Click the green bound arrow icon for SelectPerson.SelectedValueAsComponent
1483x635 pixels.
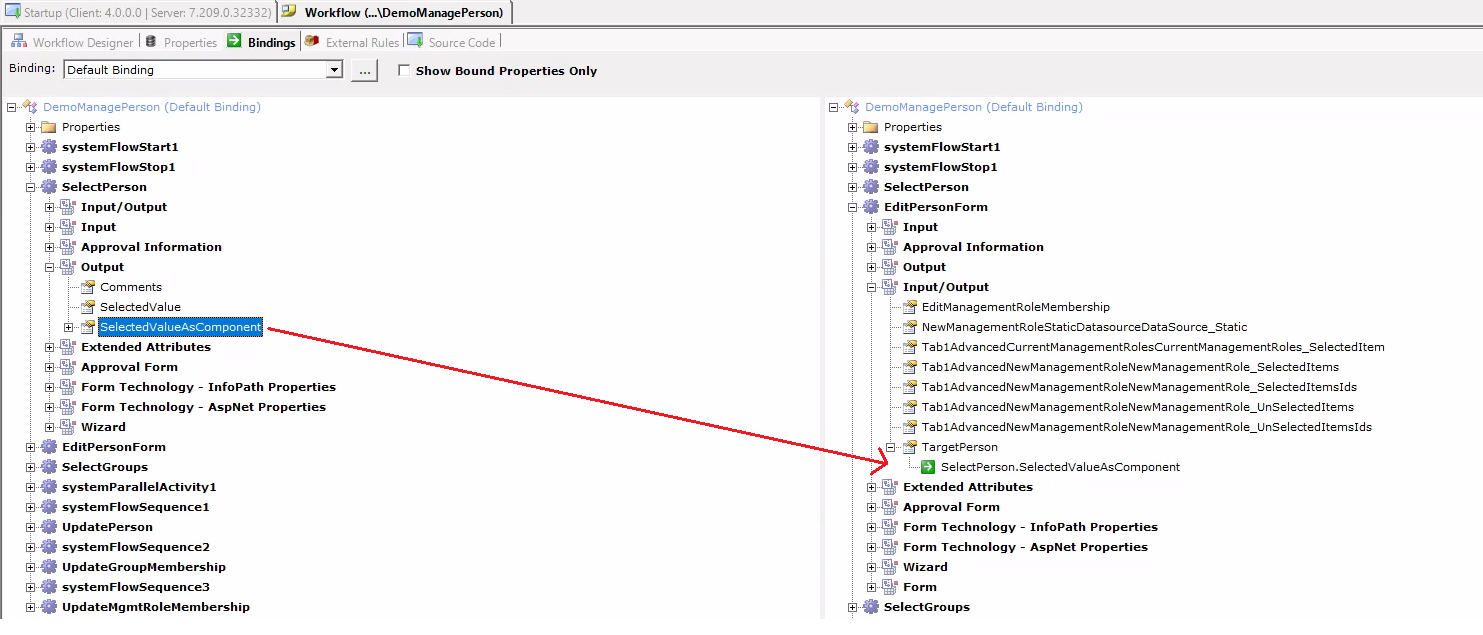click(928, 467)
